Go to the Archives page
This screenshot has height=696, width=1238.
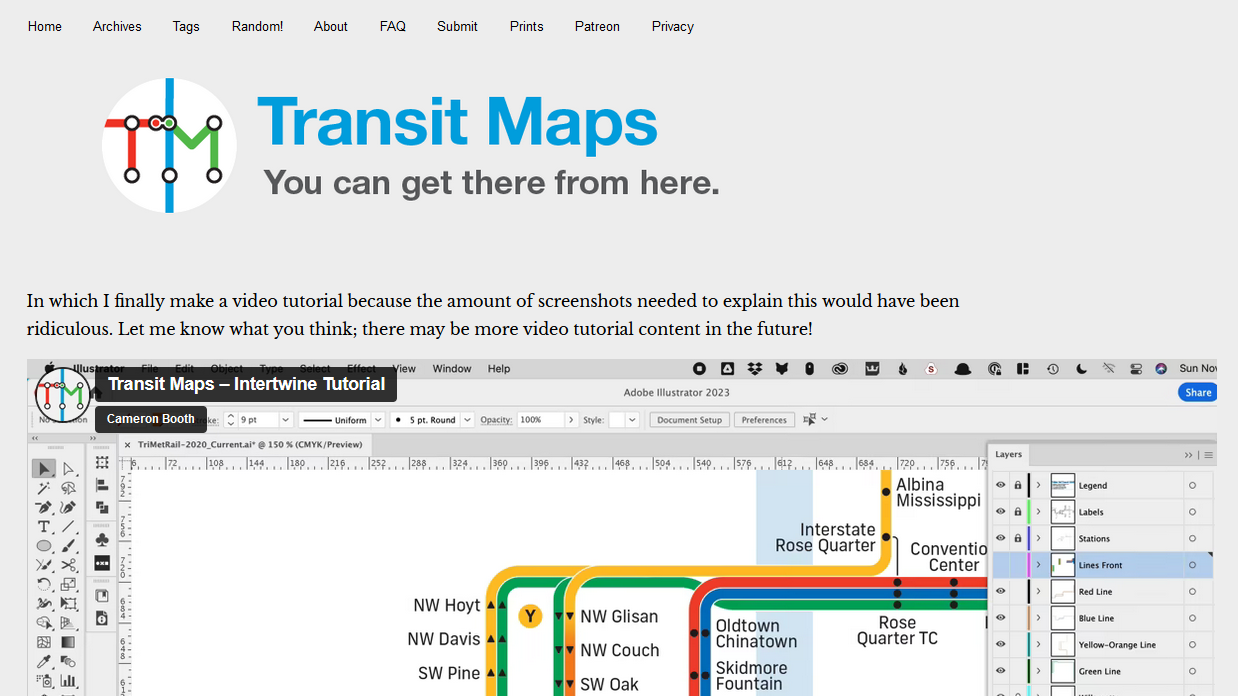click(x=117, y=27)
